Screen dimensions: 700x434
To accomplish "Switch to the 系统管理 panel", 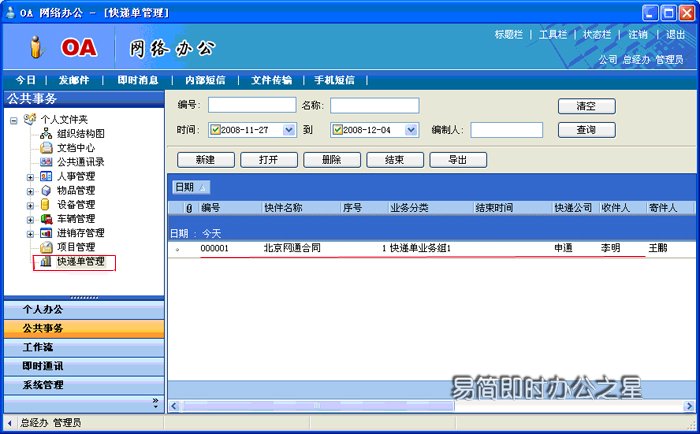I will point(84,385).
